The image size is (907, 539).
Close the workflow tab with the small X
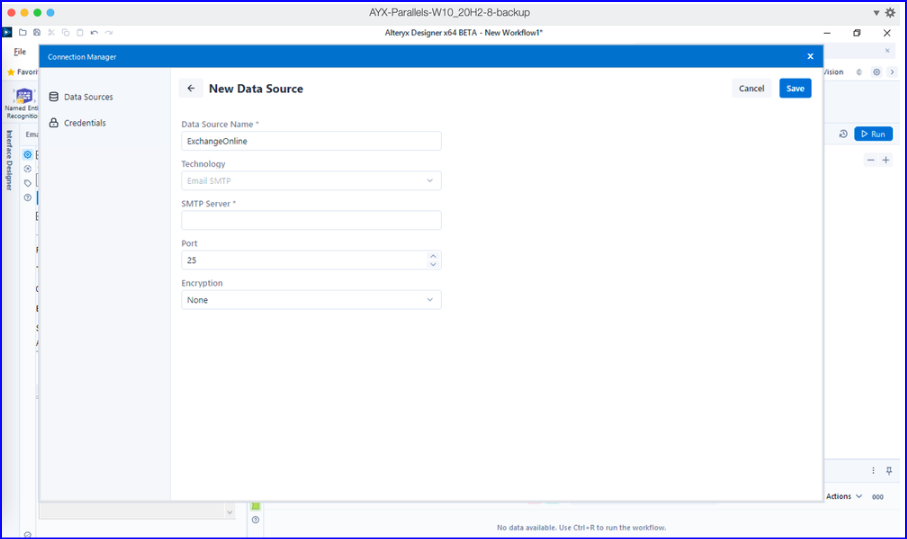click(887, 51)
